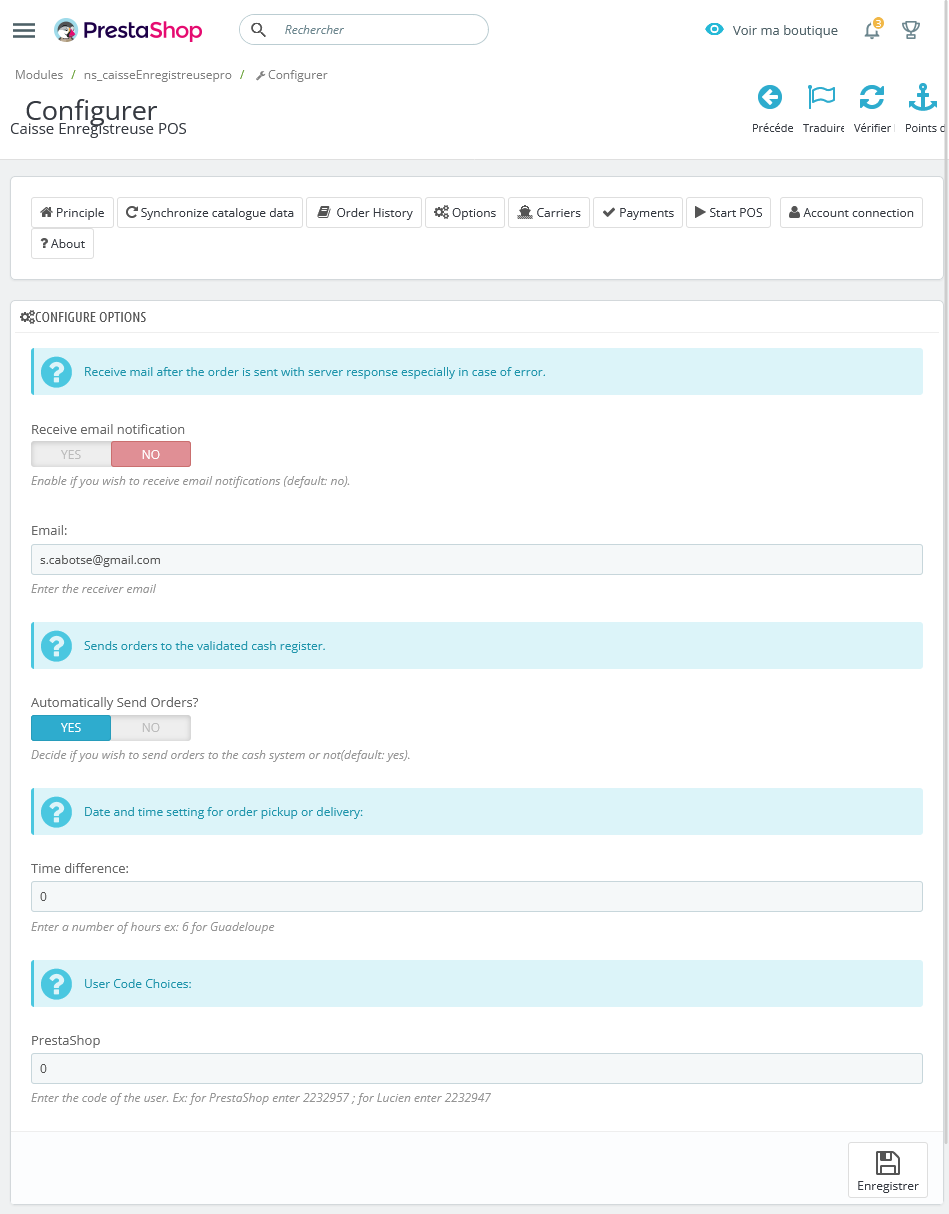949x1214 pixels.
Task: Click the gear icon on CONFIGURE OPTIONS header
Action: coord(28,317)
